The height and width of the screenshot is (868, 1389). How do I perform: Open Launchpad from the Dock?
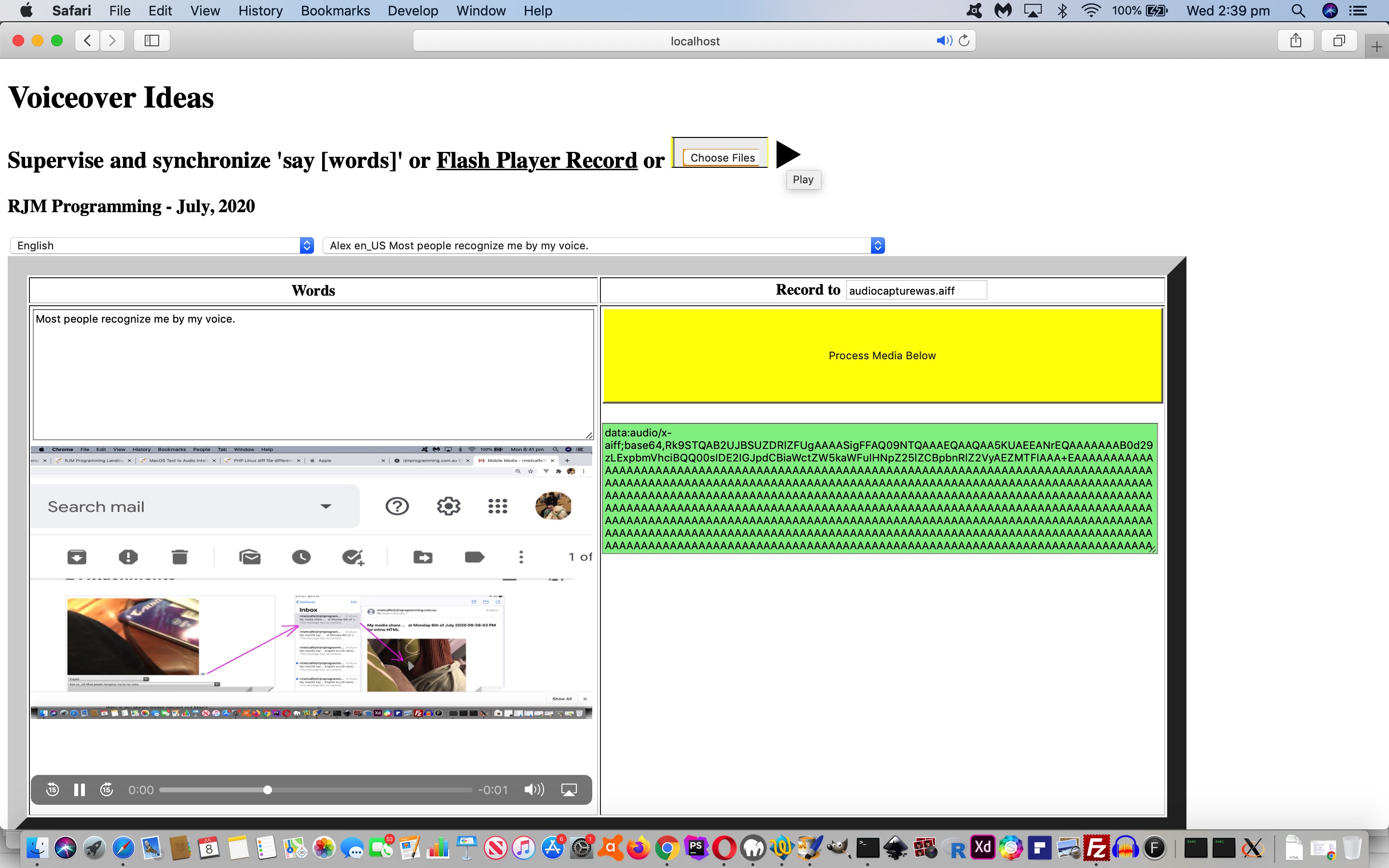pos(94,847)
